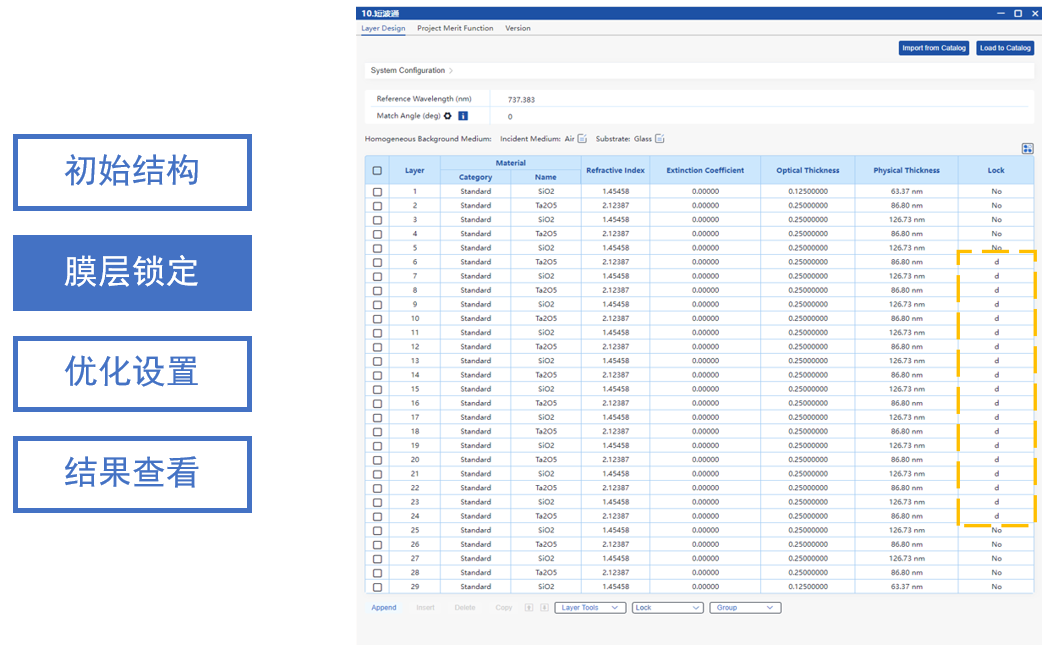
Task: Click the Load to Catalog button
Action: (1005, 48)
